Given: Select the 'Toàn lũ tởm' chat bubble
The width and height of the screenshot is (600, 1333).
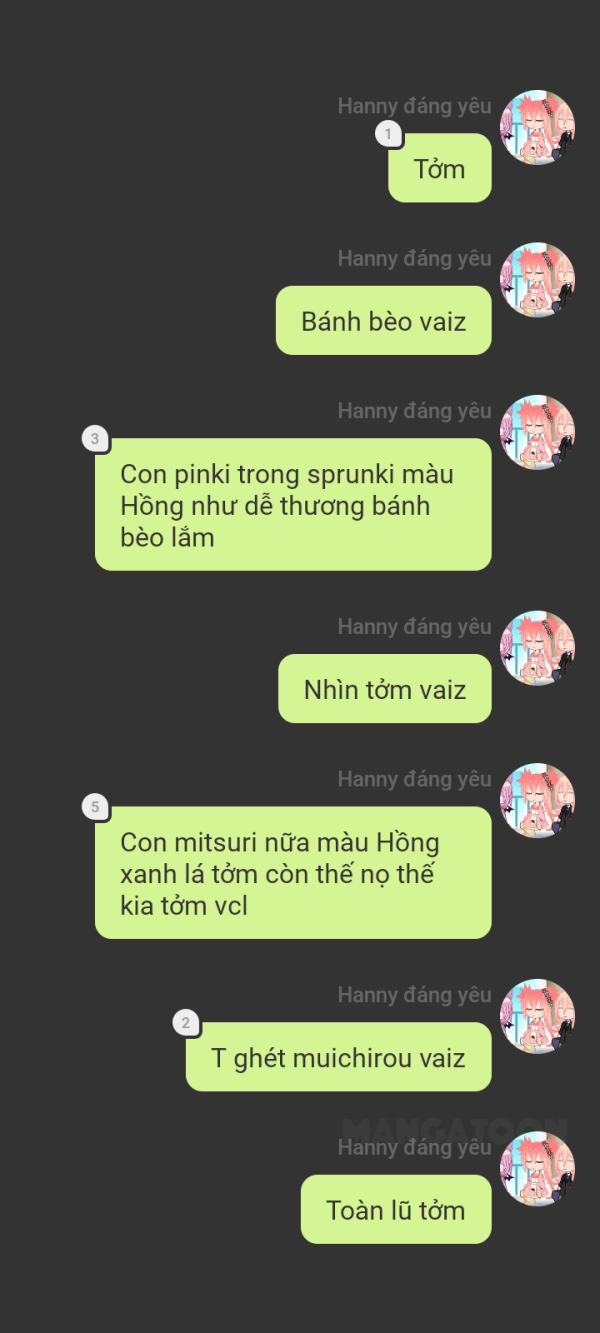Looking at the screenshot, I should pyautogui.click(x=396, y=1208).
